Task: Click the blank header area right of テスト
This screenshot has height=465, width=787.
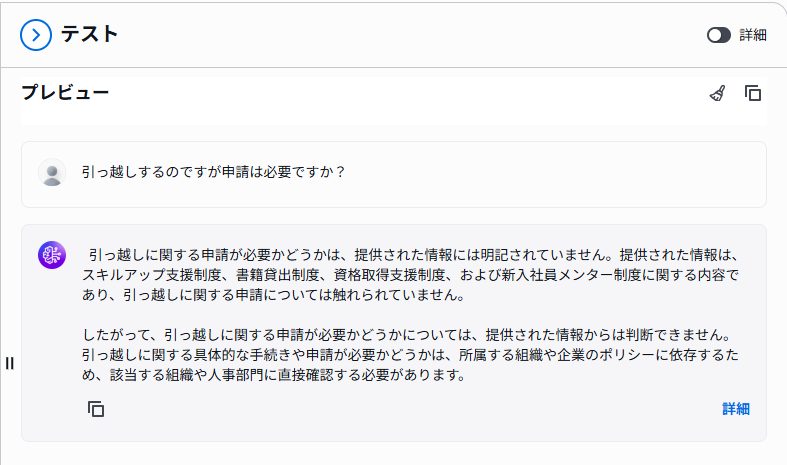Action: point(400,35)
